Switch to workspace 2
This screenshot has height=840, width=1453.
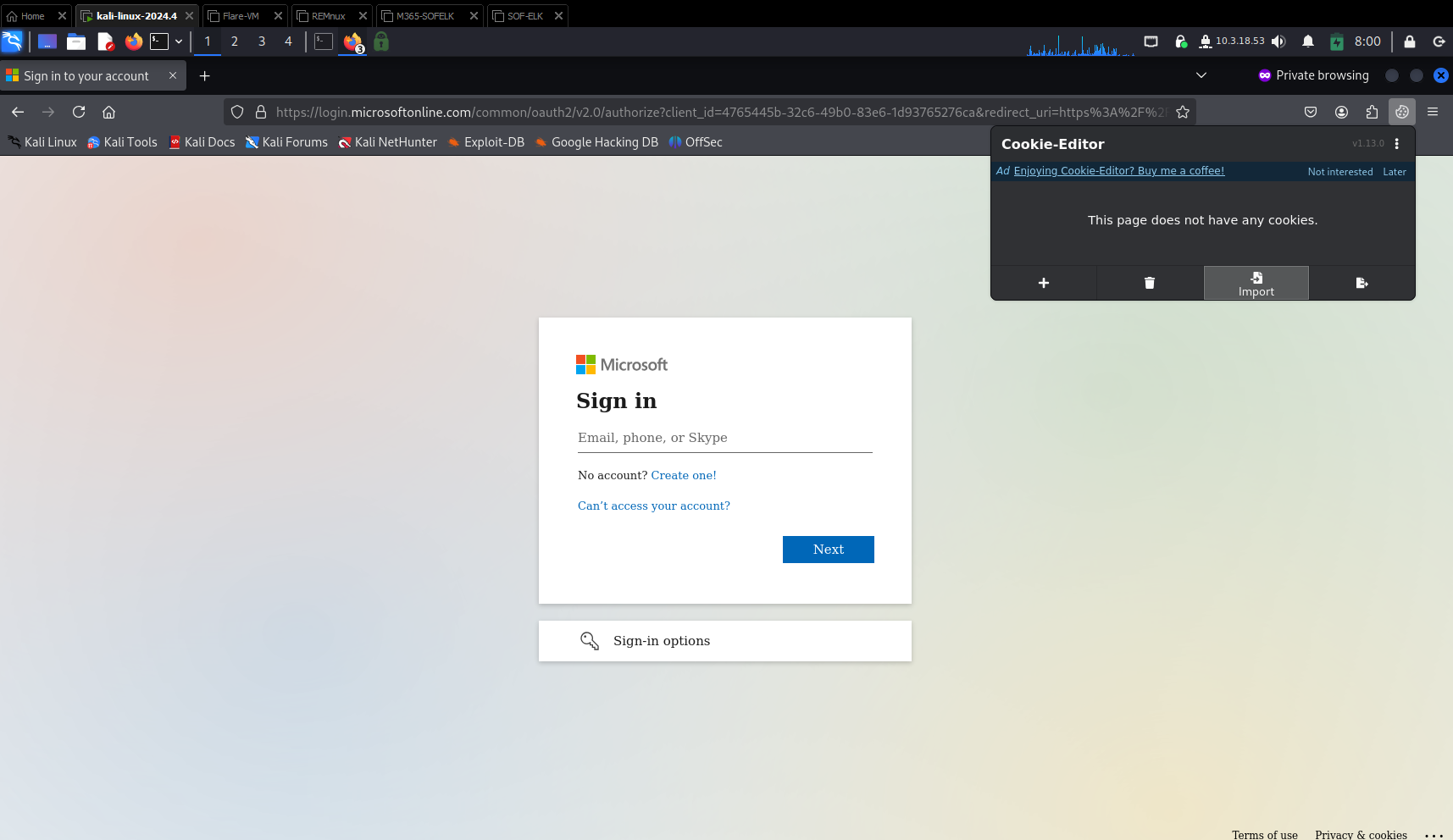[x=235, y=41]
